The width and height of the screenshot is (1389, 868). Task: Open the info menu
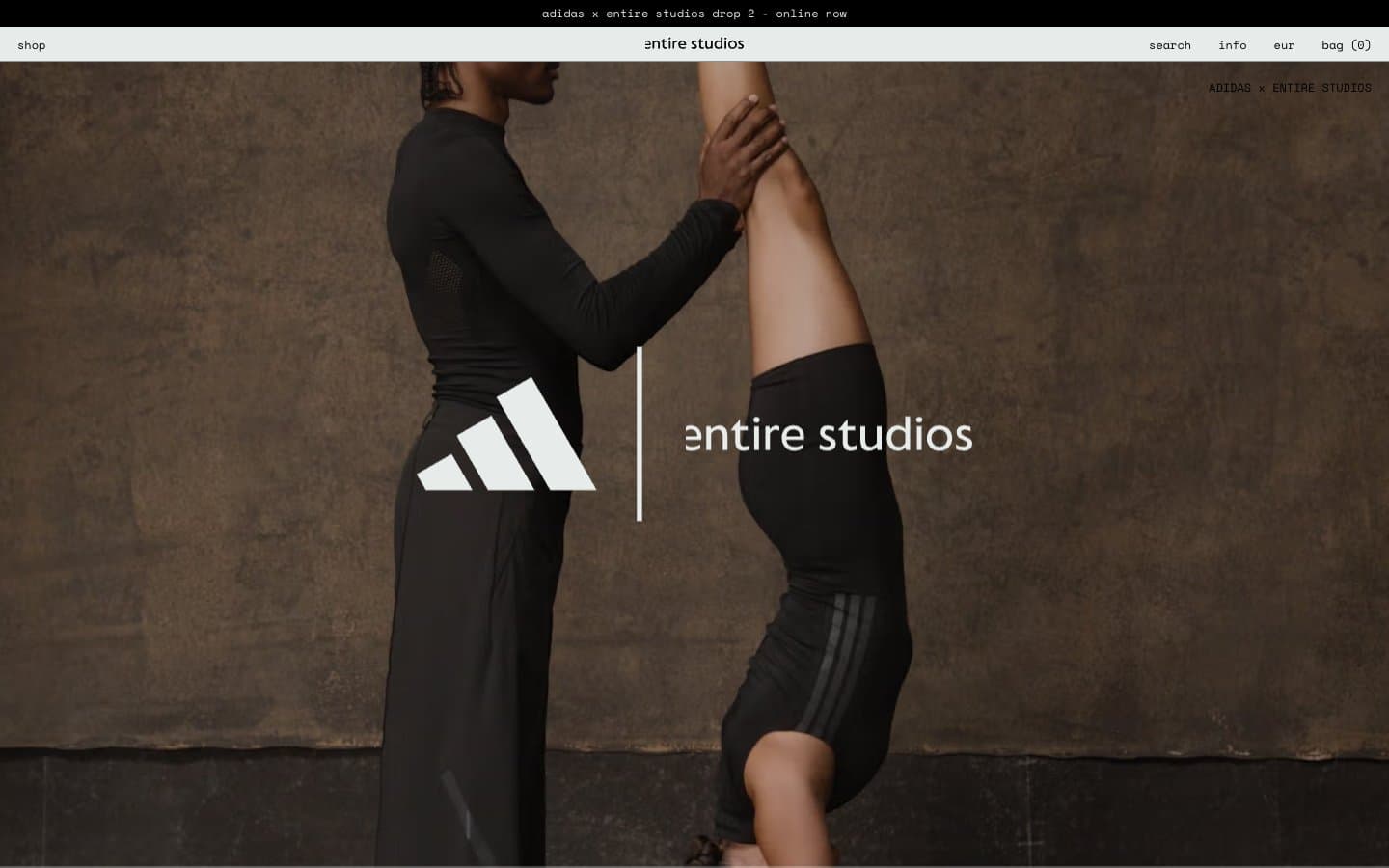pos(1233,45)
